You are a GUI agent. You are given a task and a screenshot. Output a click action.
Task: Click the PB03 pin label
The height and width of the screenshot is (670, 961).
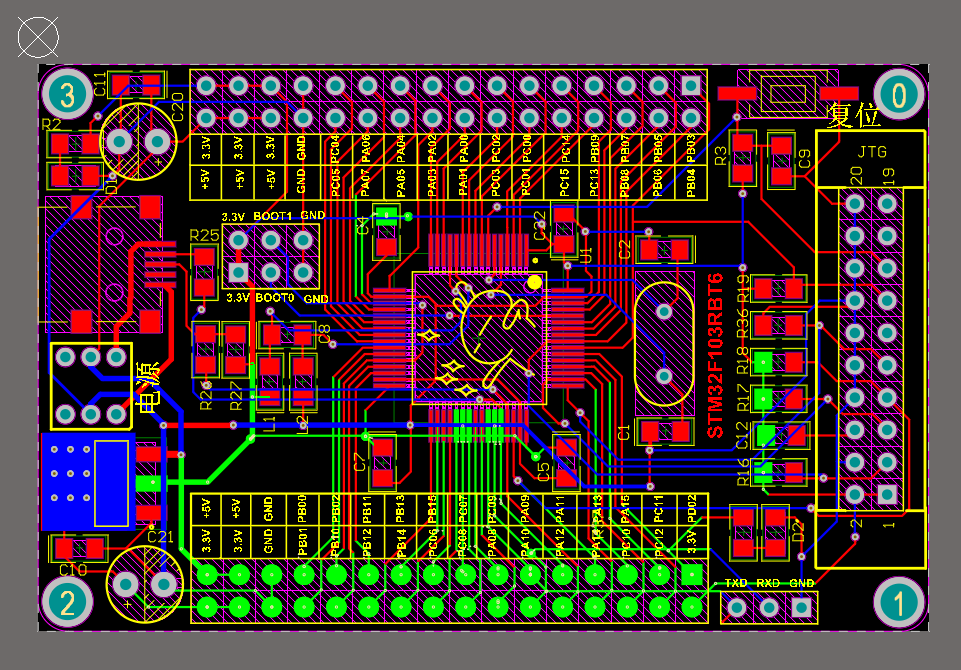(691, 149)
